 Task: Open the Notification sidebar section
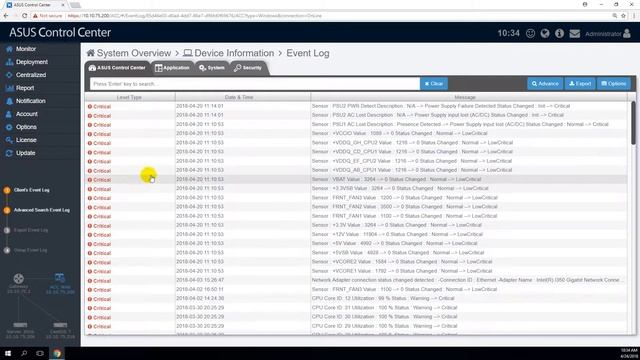26,101
